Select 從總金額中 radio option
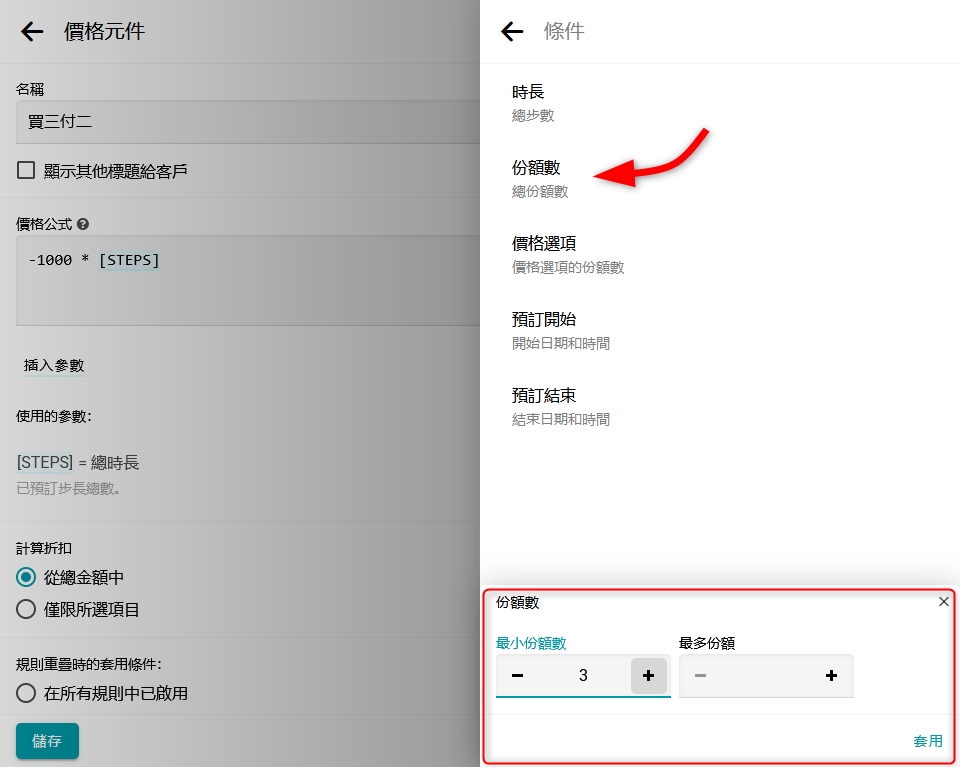 coord(26,577)
